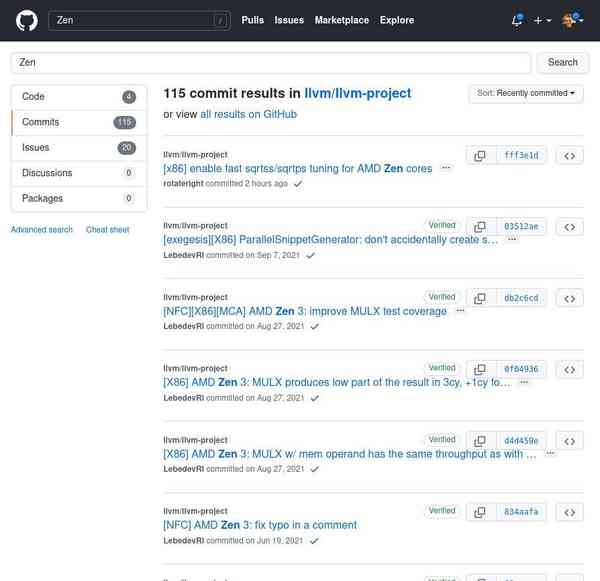
Task: Expand MULX low part commit description
Action: click(524, 382)
